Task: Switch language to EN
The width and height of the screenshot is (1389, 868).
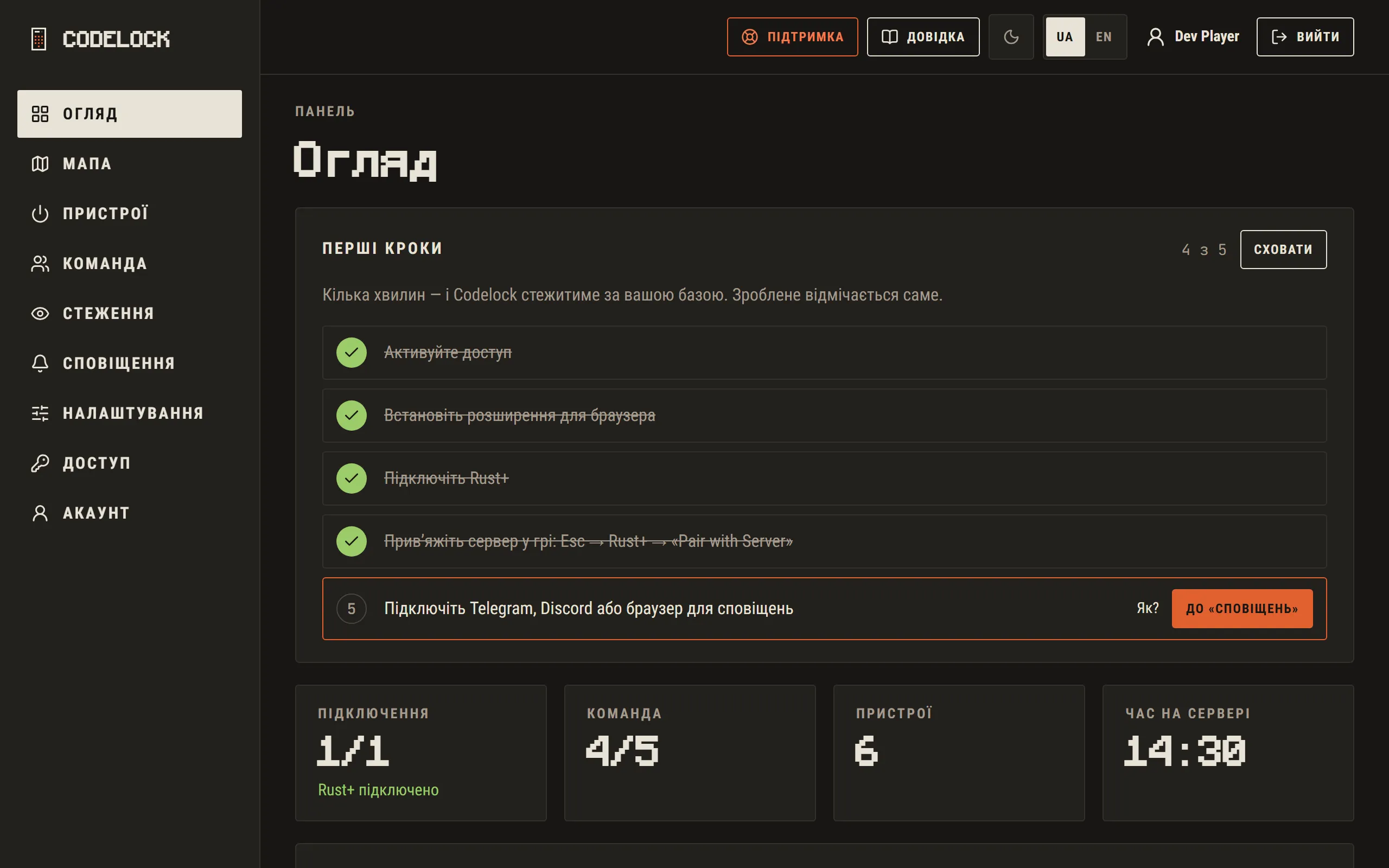Action: click(x=1103, y=37)
